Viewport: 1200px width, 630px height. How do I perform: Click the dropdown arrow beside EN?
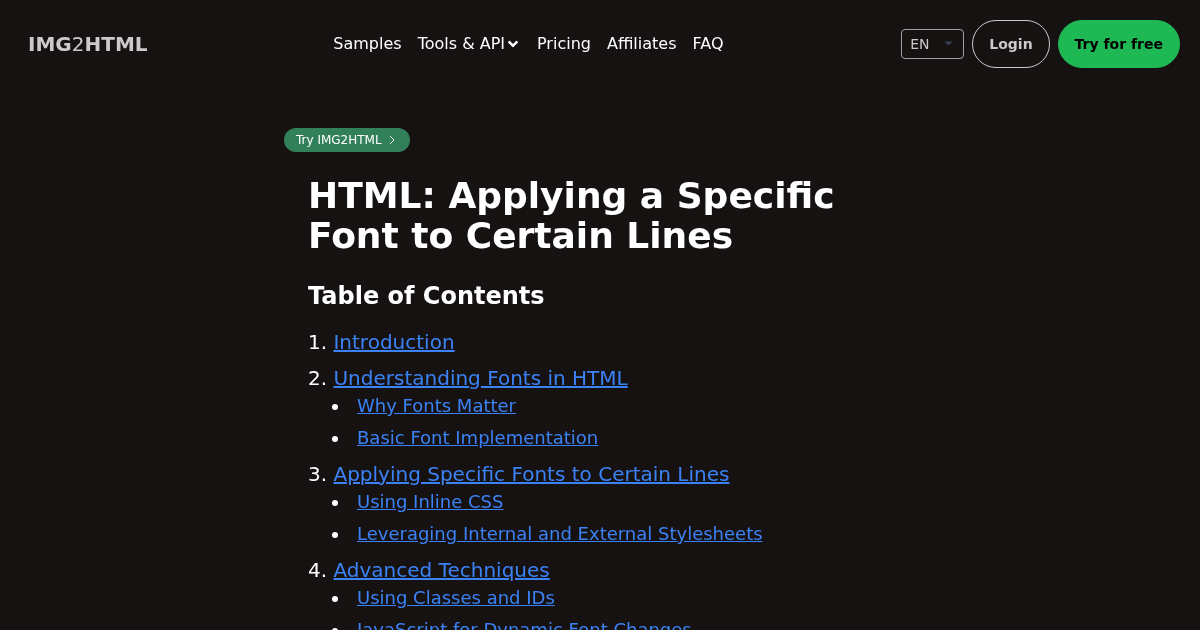pyautogui.click(x=948, y=44)
